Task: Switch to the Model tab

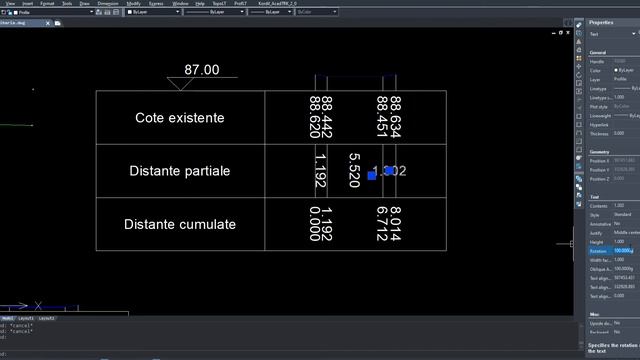Action: (x=7, y=318)
